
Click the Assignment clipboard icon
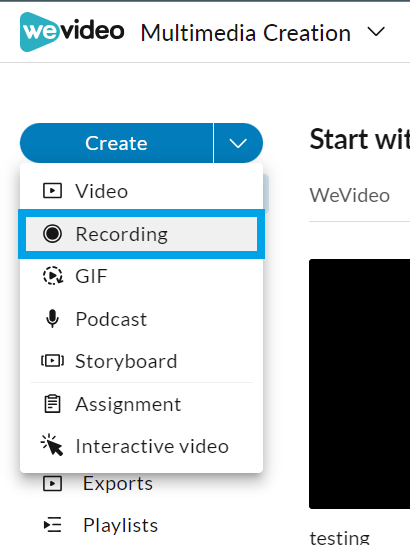(x=52, y=404)
